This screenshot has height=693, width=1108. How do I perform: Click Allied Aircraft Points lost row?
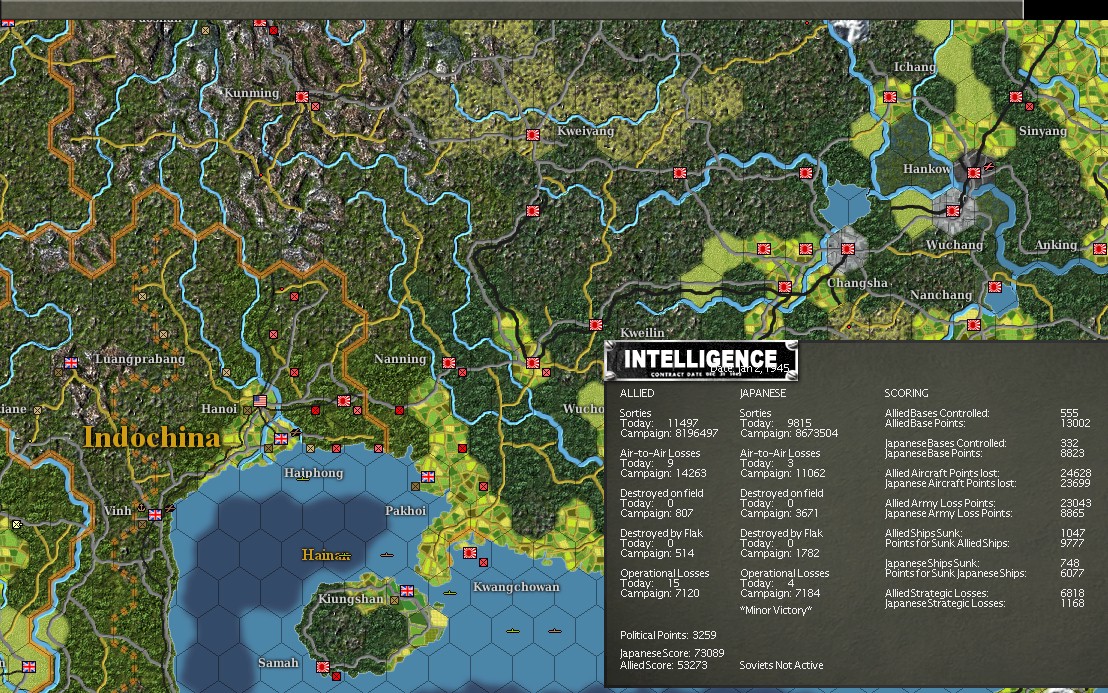pyautogui.click(x=987, y=473)
